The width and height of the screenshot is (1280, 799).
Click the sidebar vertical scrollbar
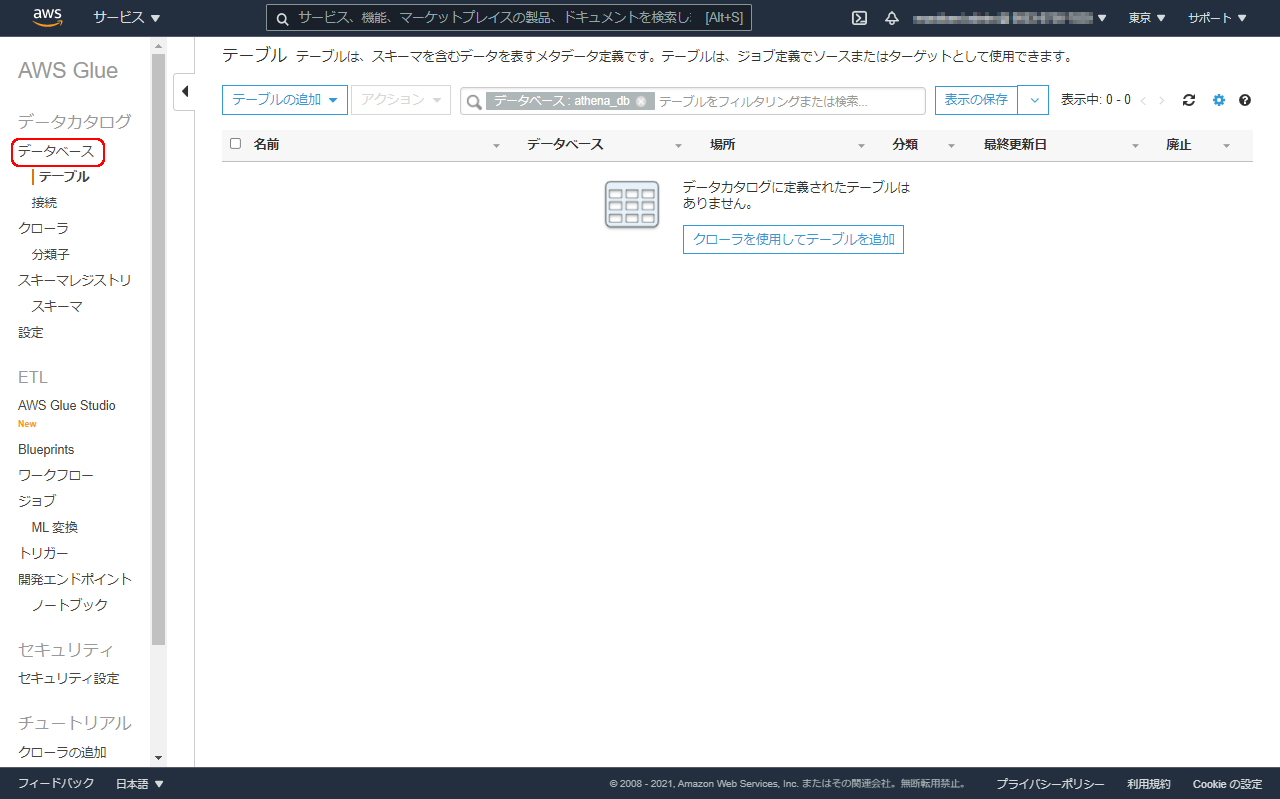coord(158,350)
